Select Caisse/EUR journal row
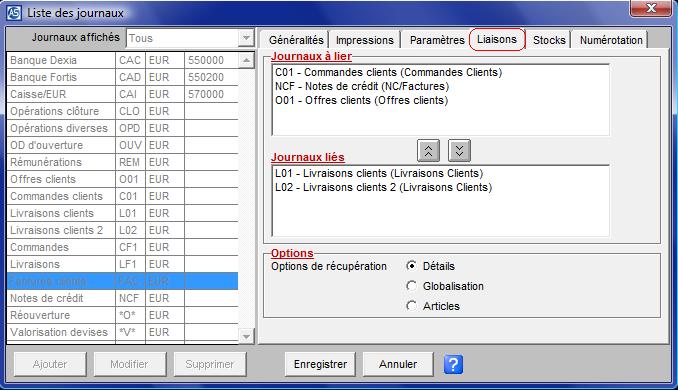Image resolution: width=678 pixels, height=390 pixels. (122, 94)
